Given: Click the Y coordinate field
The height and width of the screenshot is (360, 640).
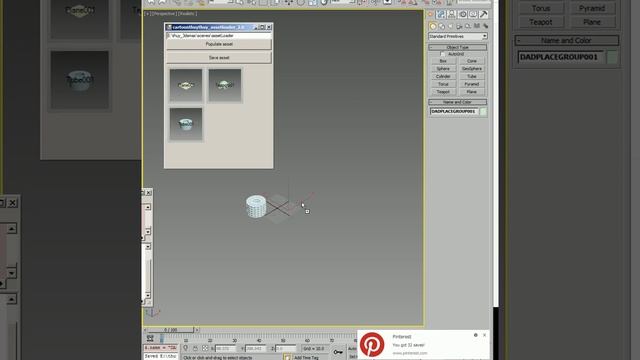Looking at the screenshot, I should (x=256, y=349).
